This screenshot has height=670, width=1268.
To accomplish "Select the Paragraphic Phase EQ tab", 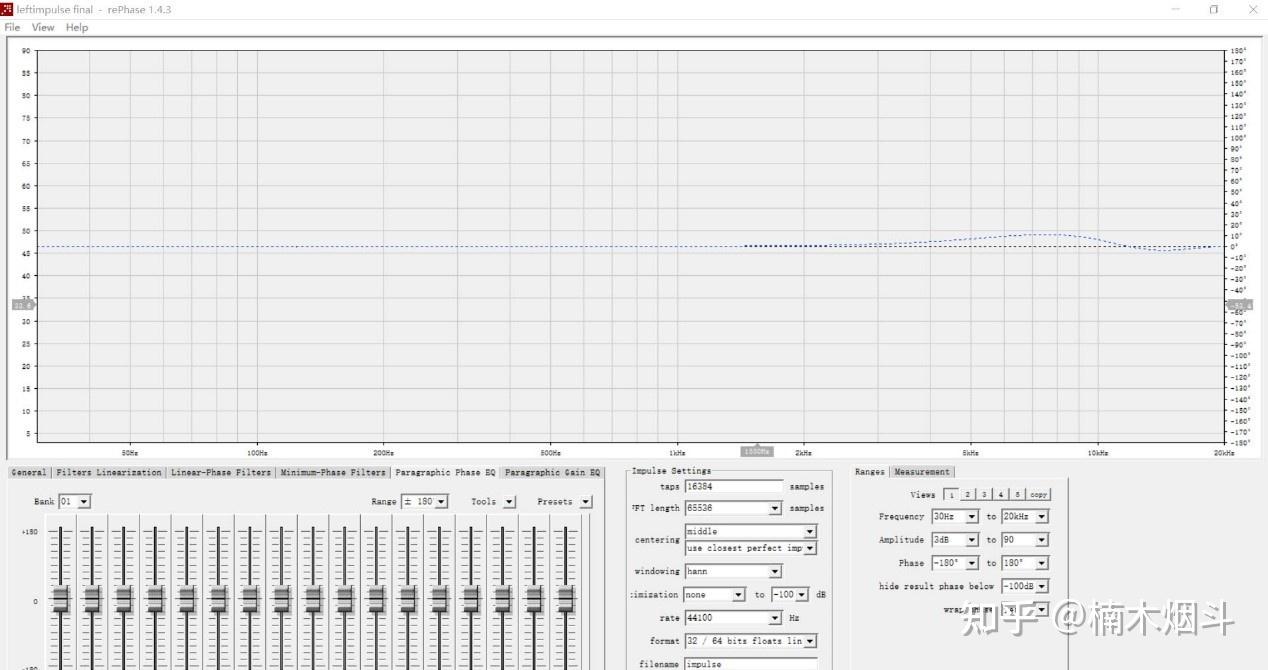I will (445, 472).
